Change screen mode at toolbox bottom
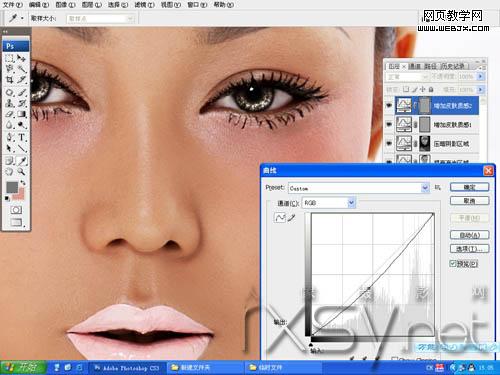Viewport: 500px width, 375px height. click(x=16, y=222)
